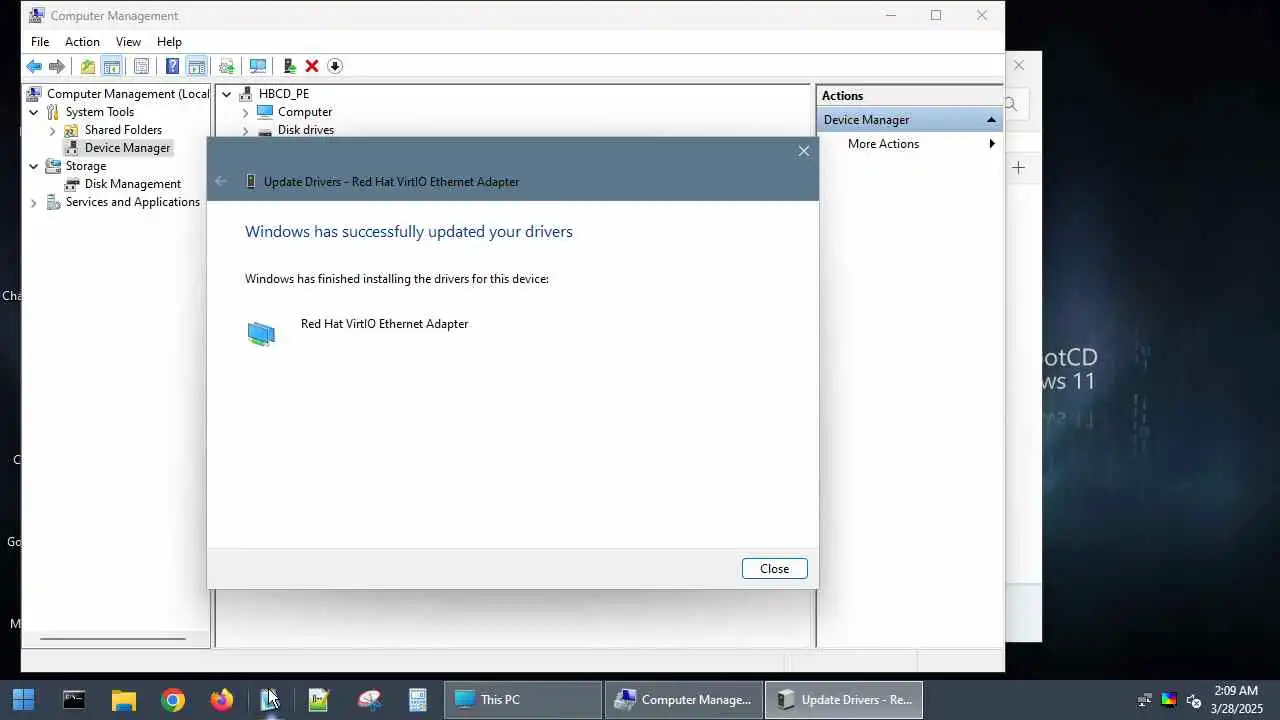
Task: Select Services and Applications tree label
Action: (132, 202)
